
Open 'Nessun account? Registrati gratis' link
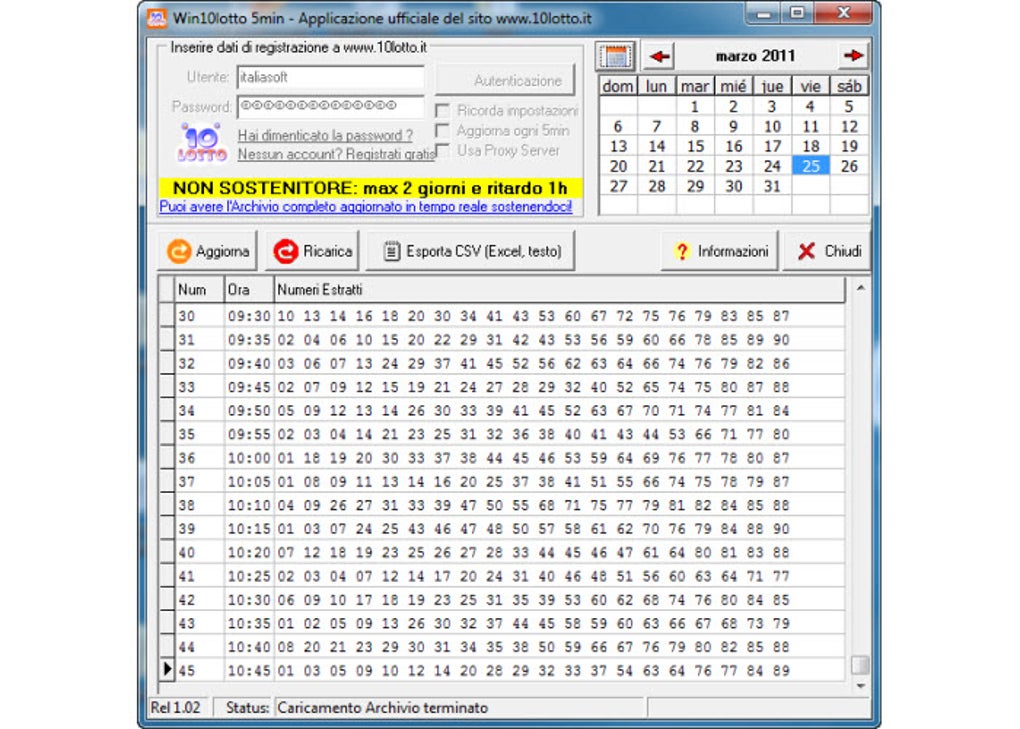[x=336, y=154]
